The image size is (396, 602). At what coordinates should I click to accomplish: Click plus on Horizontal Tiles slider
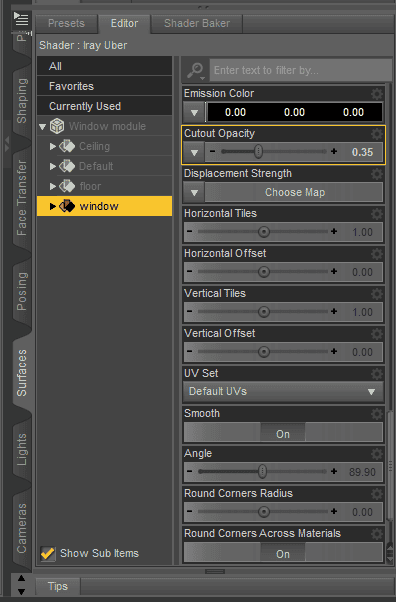pyautogui.click(x=334, y=232)
